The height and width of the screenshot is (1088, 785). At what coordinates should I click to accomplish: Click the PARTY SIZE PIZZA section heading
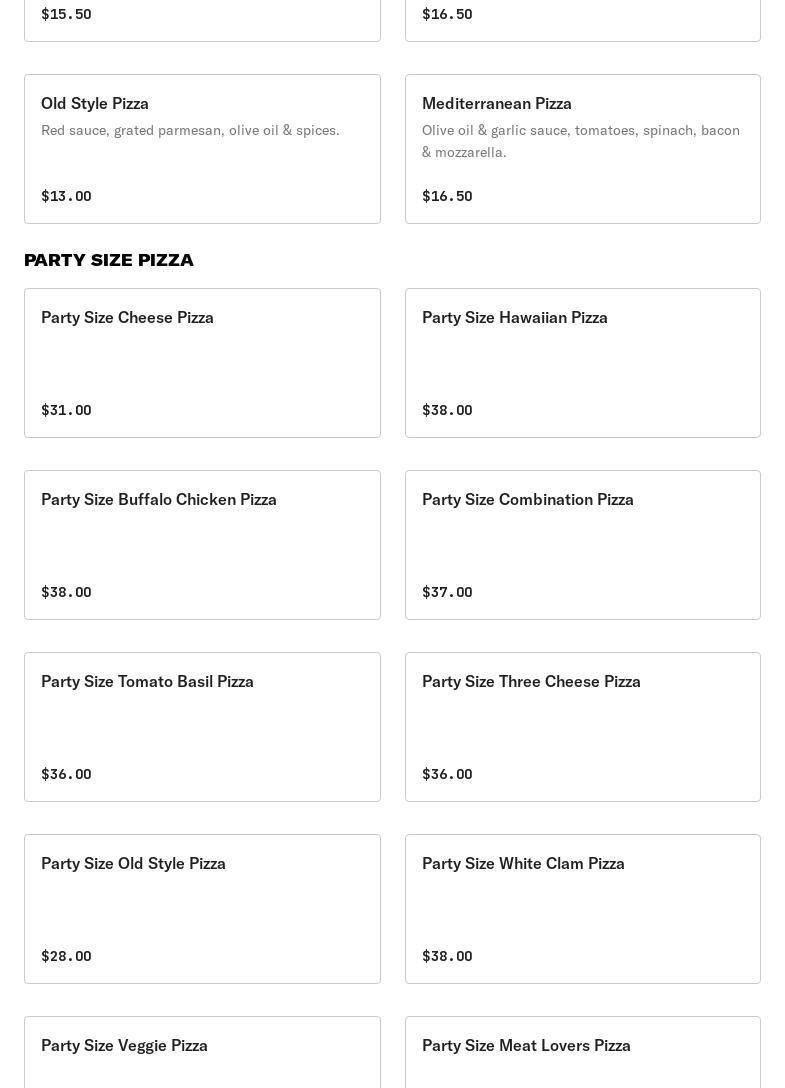pos(109,260)
